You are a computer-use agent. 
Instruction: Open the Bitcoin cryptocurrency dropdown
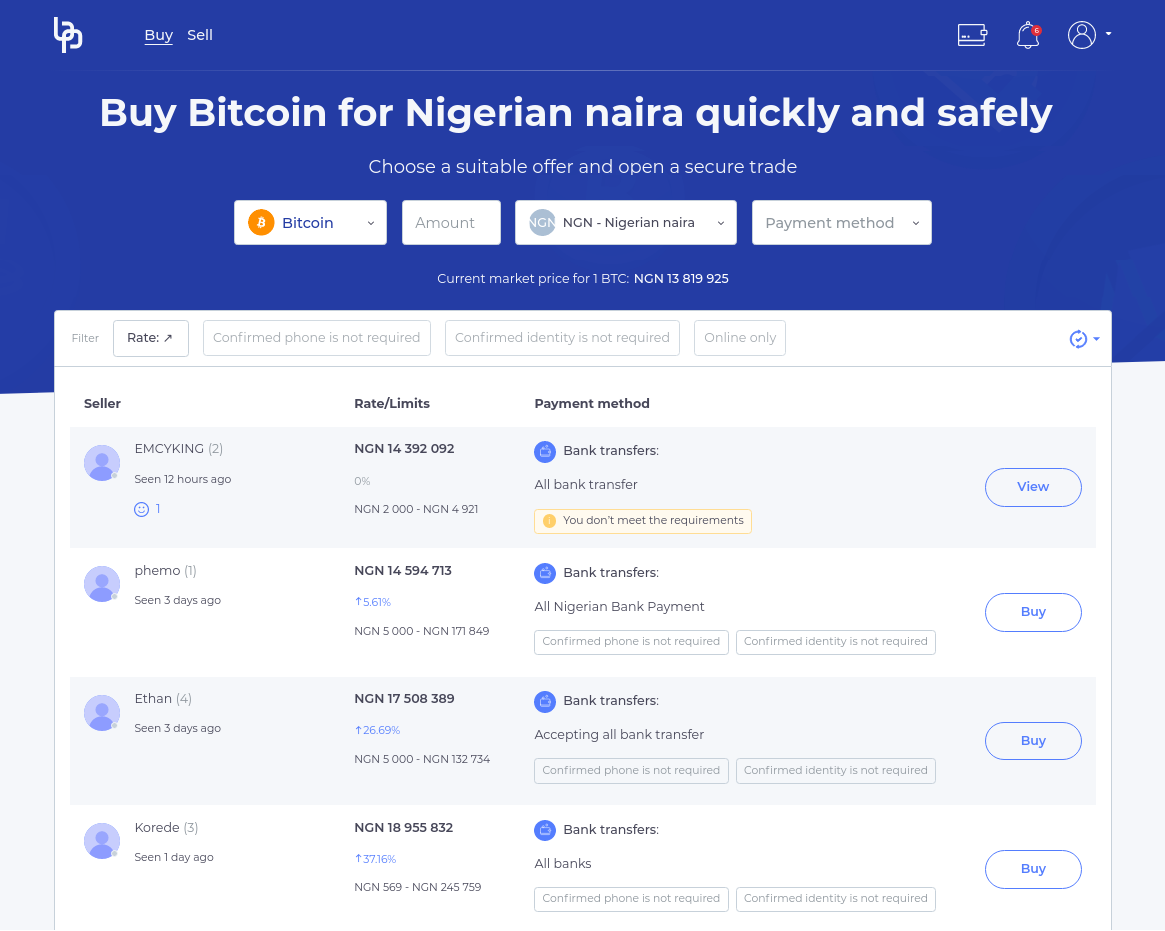(x=310, y=223)
